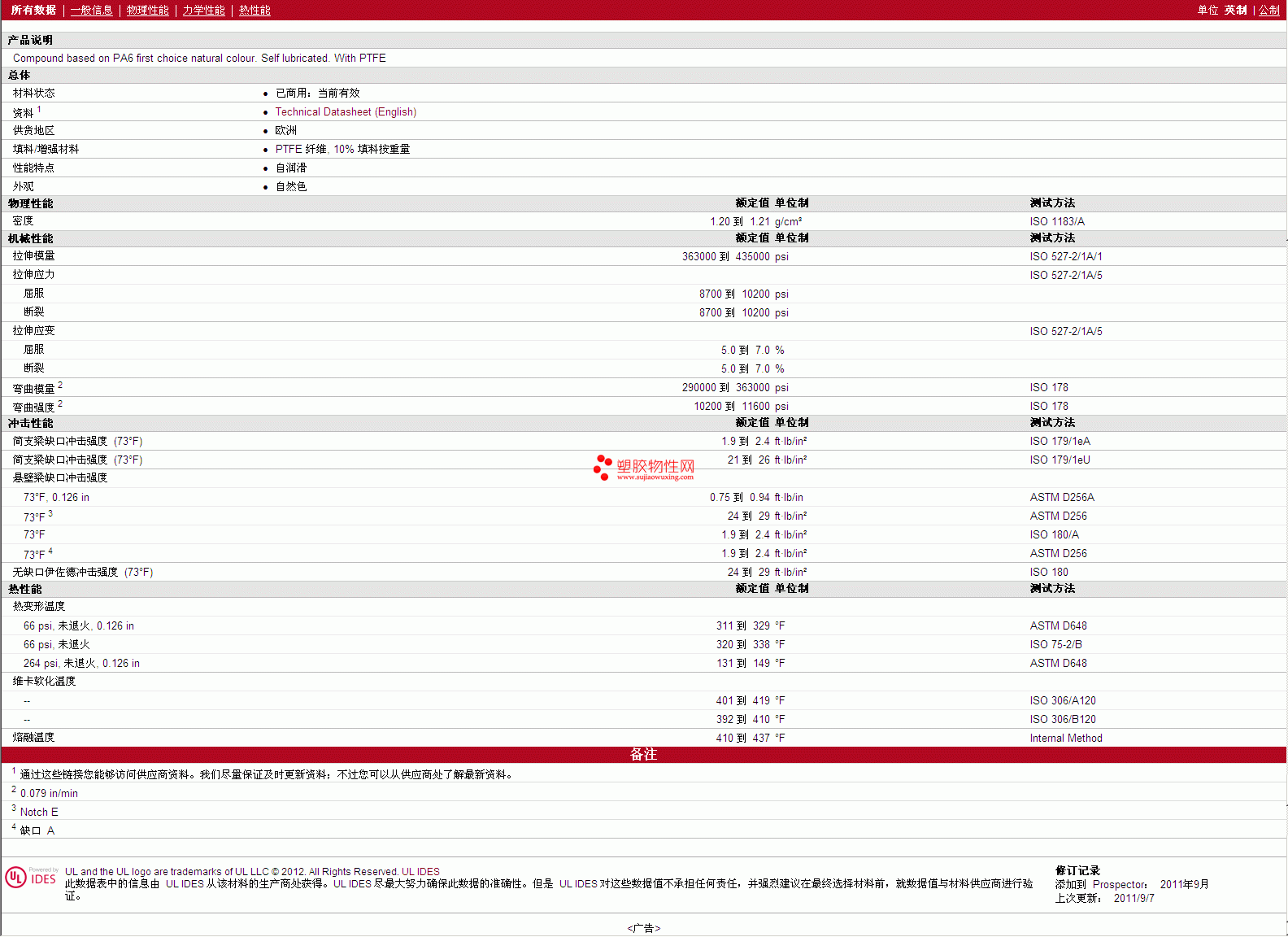
Task: Open the 一般信息 tab
Action: [91, 11]
